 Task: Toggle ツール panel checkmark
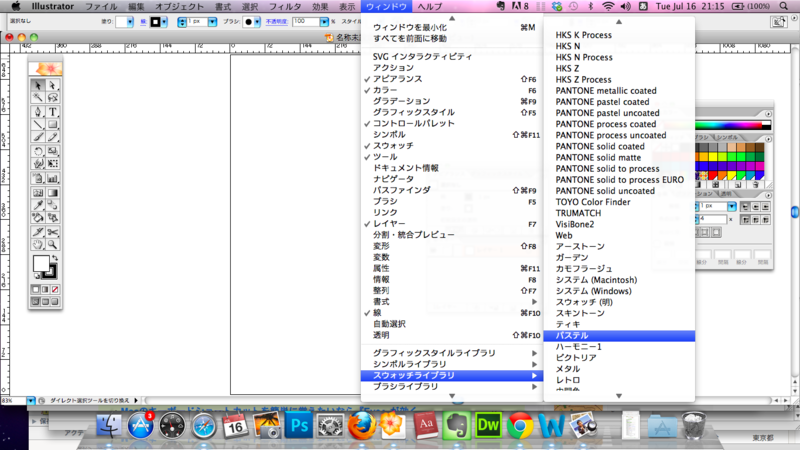(x=452, y=157)
